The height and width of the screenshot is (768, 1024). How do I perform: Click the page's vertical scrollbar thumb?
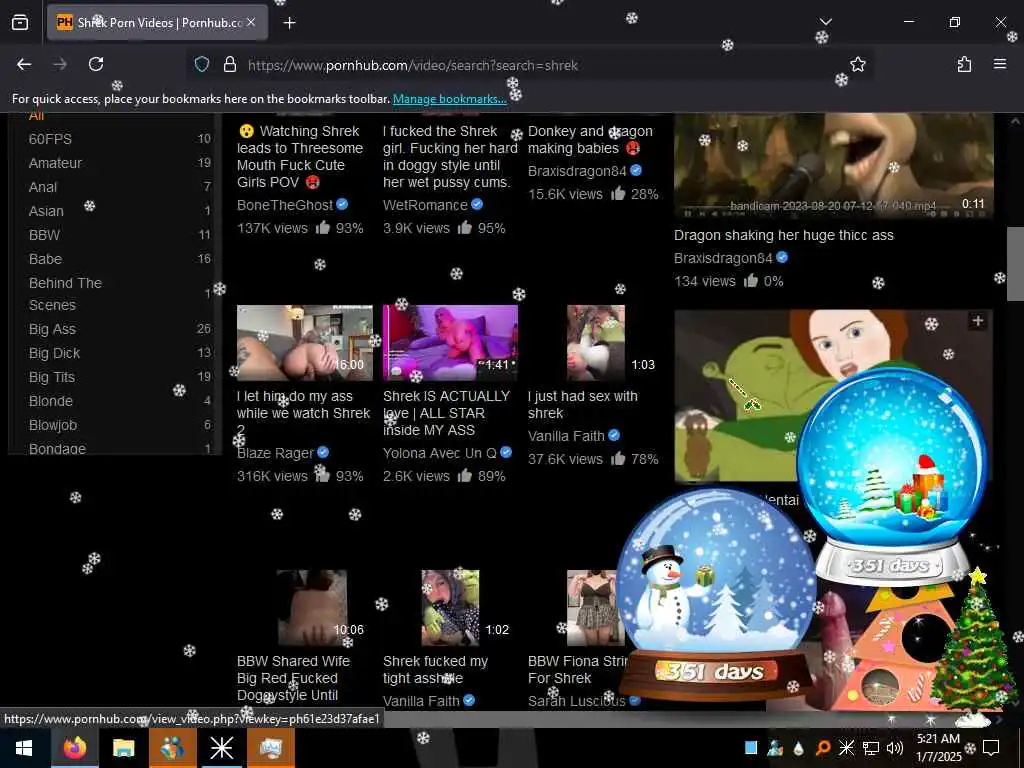1015,264
